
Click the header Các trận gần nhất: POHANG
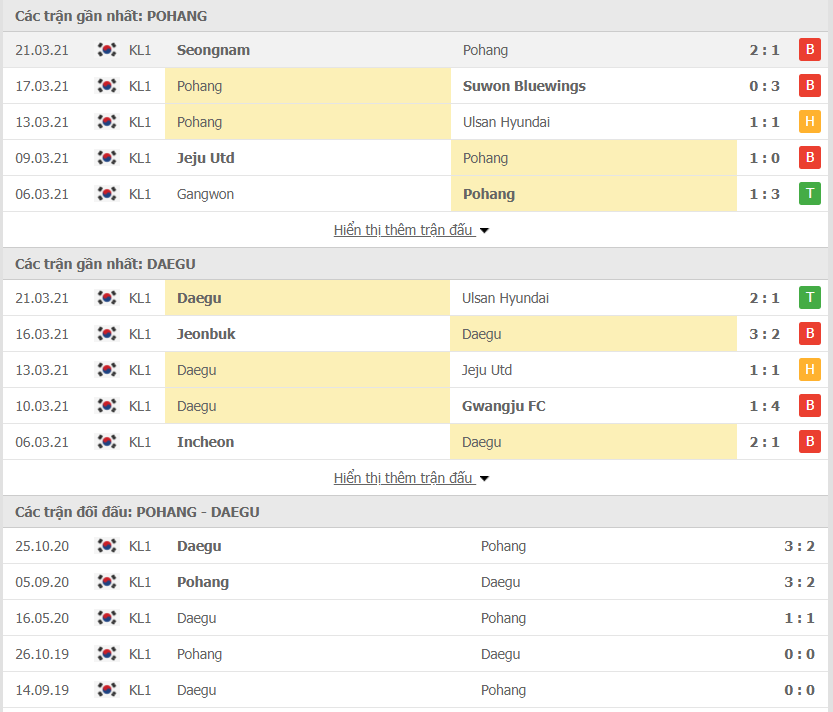point(111,16)
